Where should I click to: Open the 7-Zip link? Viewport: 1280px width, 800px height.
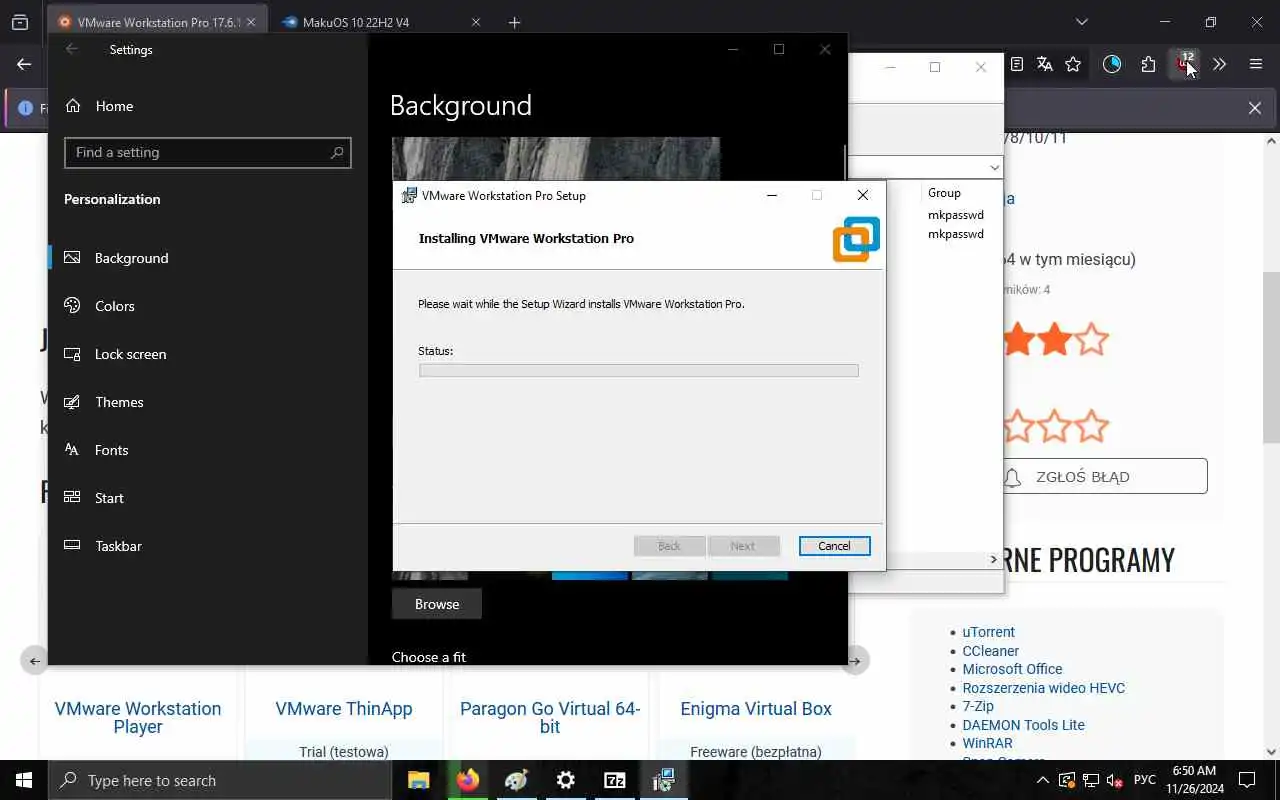(x=978, y=706)
